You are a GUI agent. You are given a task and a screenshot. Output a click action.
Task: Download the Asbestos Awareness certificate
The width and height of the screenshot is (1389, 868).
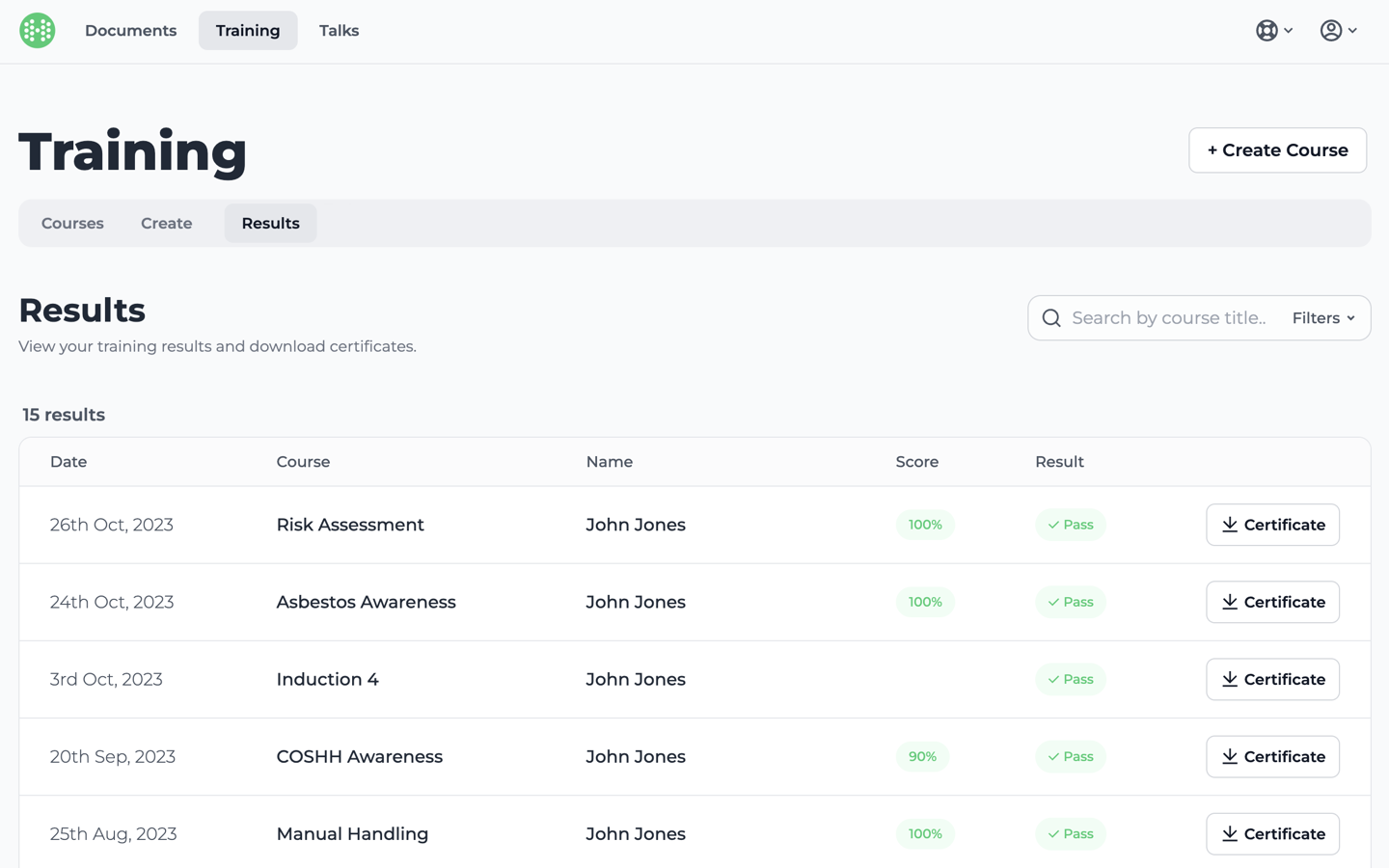point(1272,602)
